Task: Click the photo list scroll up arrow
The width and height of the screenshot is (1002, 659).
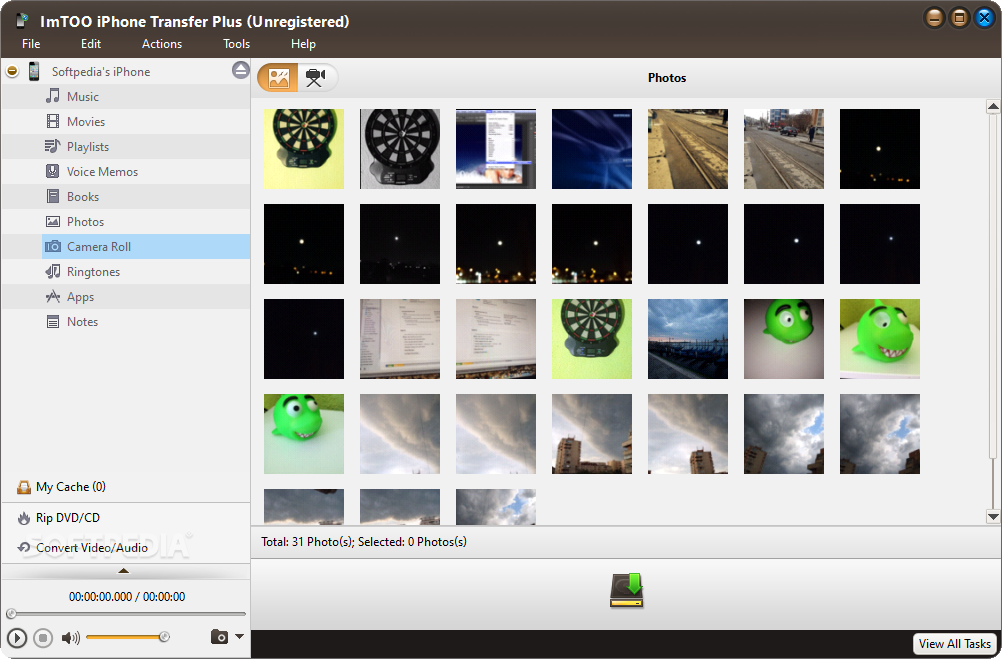Action: pos(993,106)
